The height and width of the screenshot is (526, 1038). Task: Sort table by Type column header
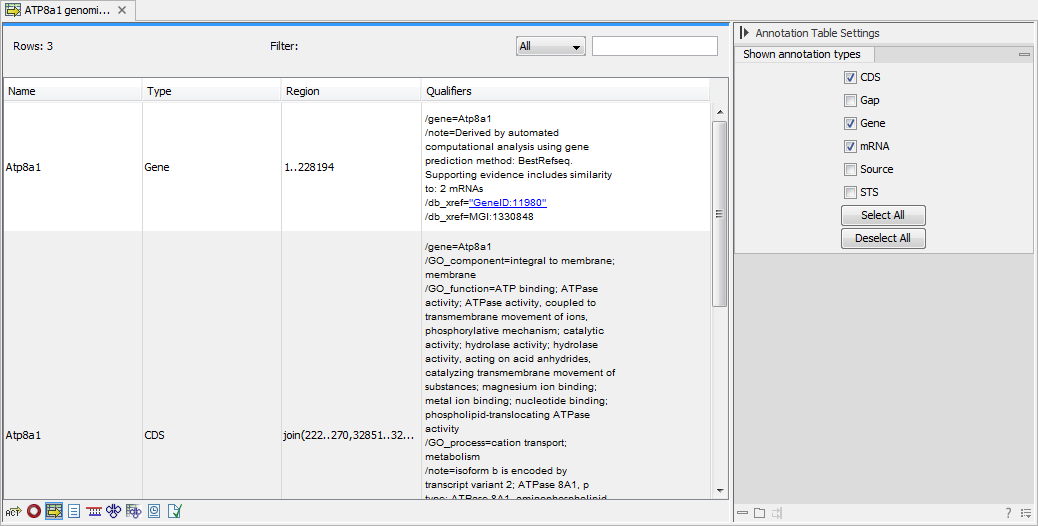click(x=210, y=91)
